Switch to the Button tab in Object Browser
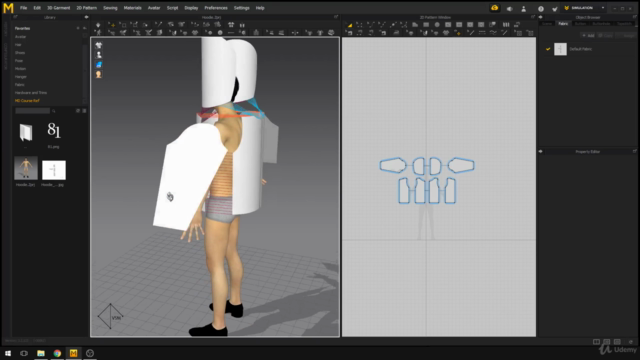640x360 pixels. coord(580,24)
